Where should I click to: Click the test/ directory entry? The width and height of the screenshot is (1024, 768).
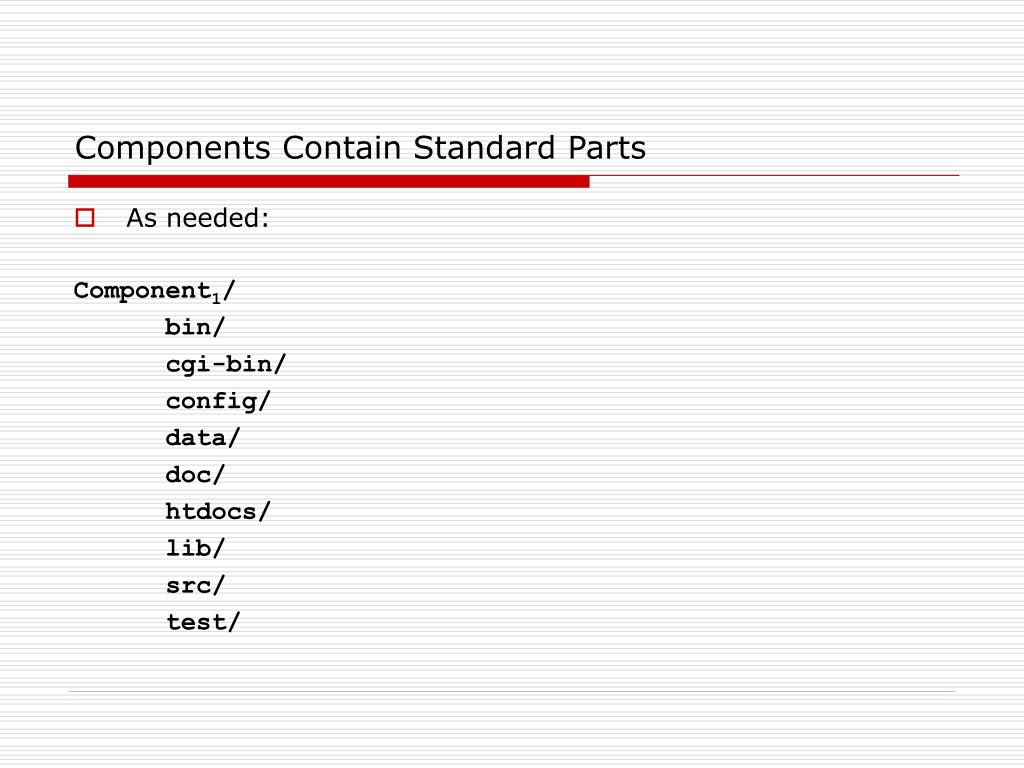(x=203, y=622)
